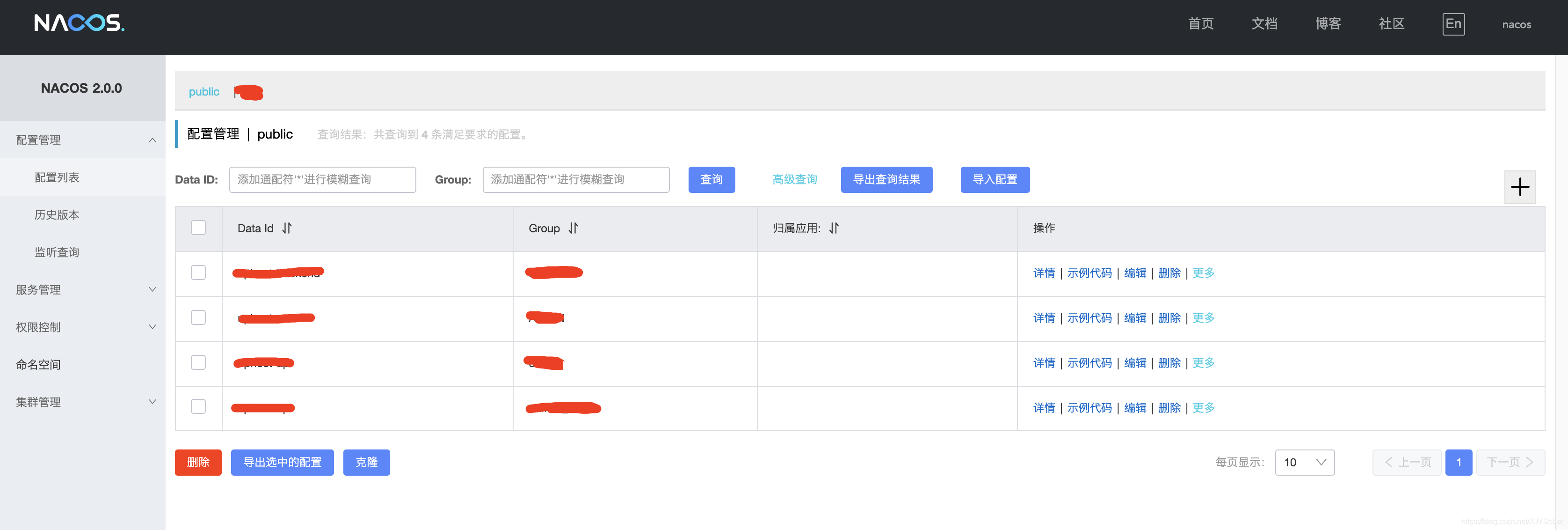Check the first configuration row checkbox

coord(198,272)
